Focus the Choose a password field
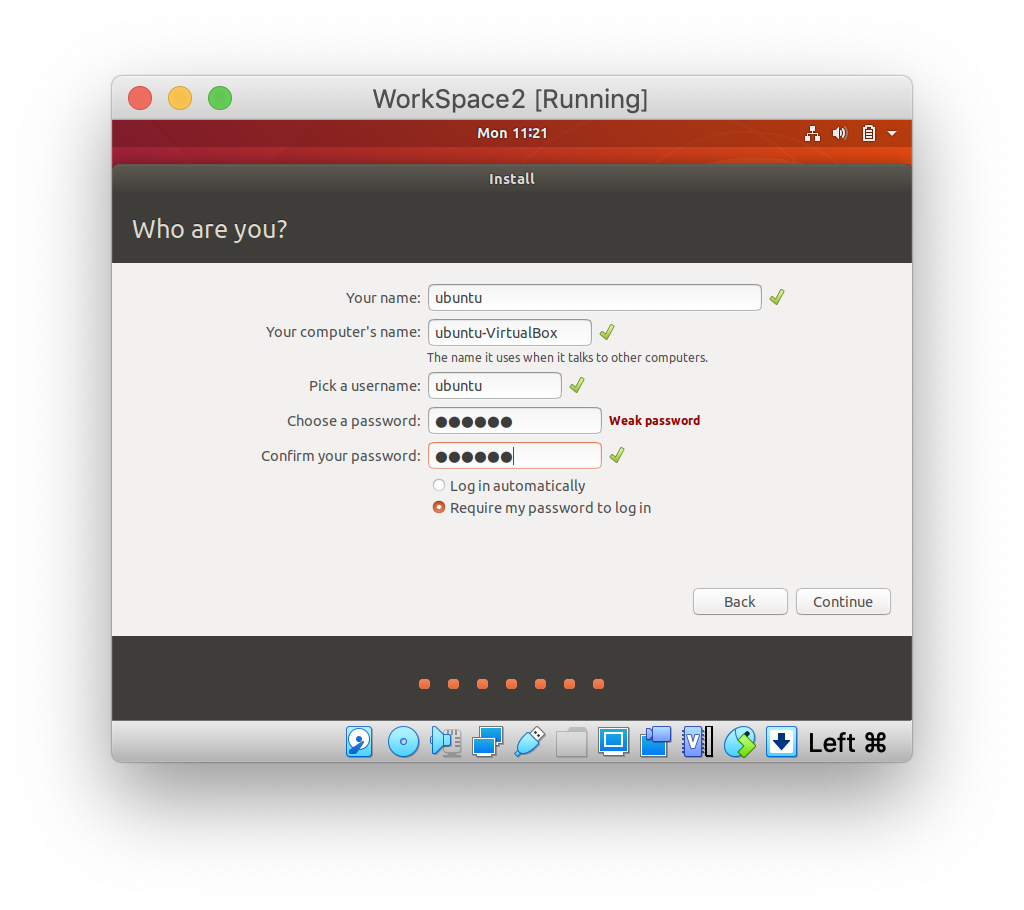The image size is (1024, 910). coord(515,421)
